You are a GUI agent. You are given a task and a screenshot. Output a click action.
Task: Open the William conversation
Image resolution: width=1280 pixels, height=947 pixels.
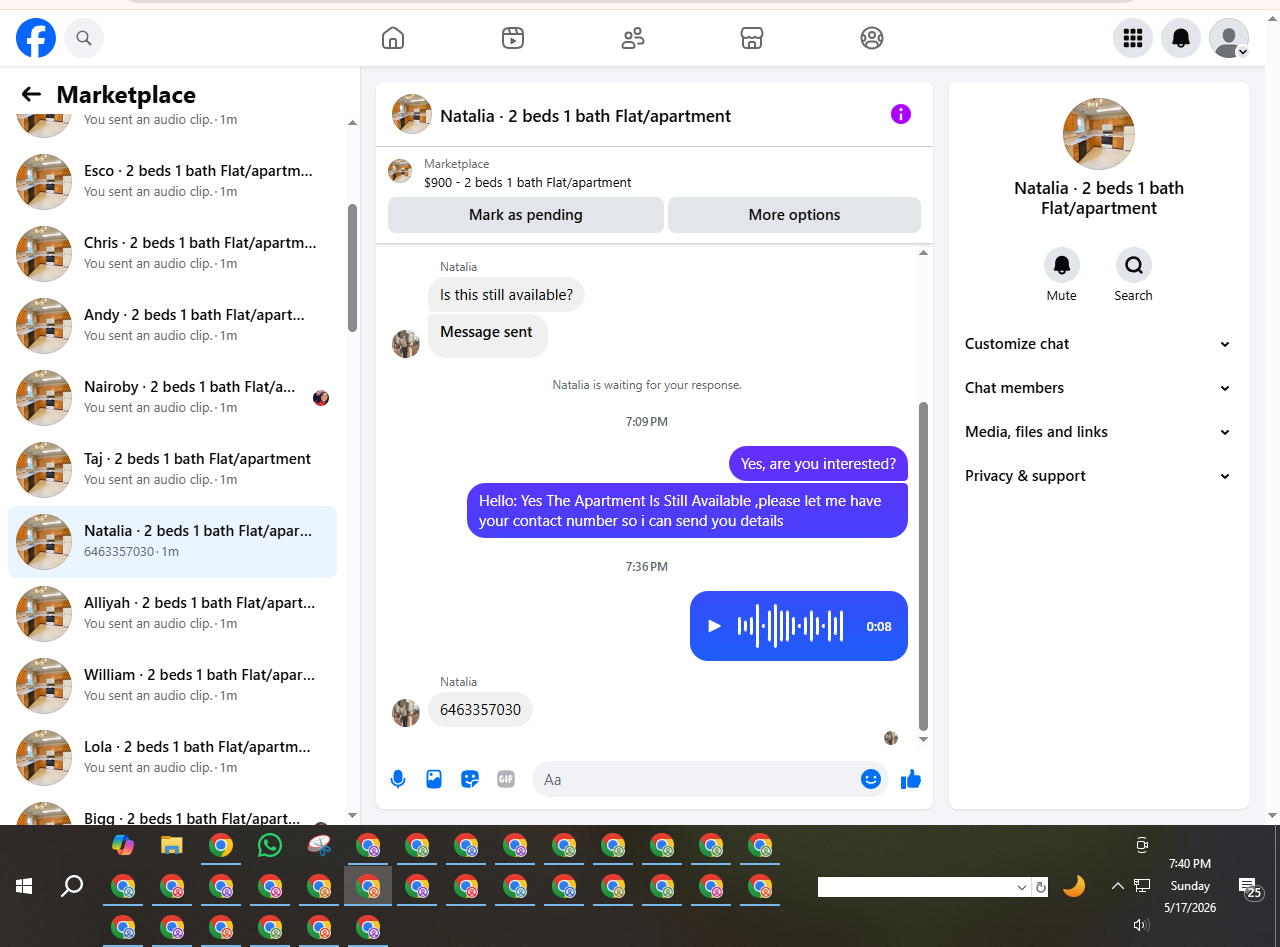point(172,685)
